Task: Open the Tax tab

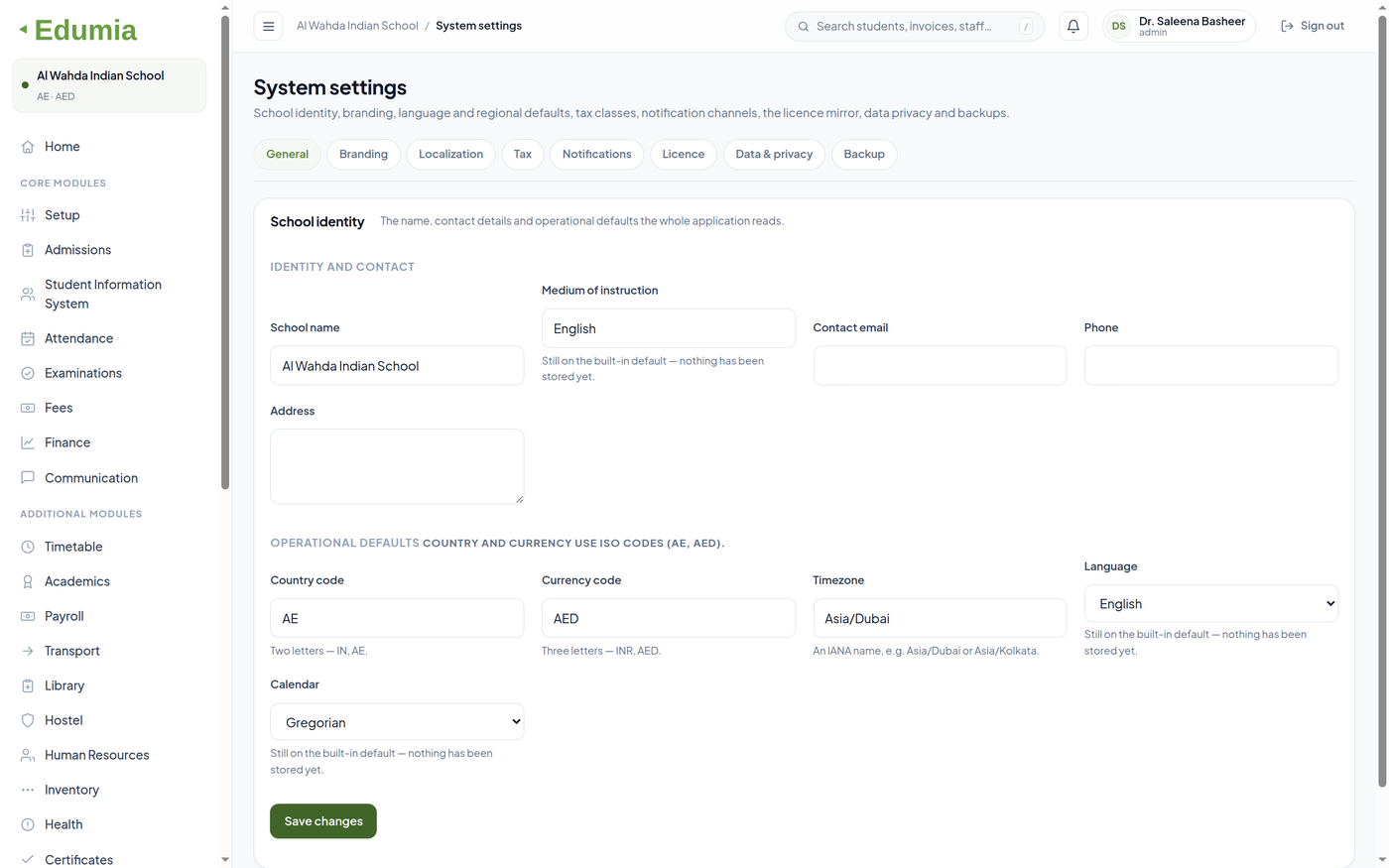Action: pyautogui.click(x=523, y=154)
